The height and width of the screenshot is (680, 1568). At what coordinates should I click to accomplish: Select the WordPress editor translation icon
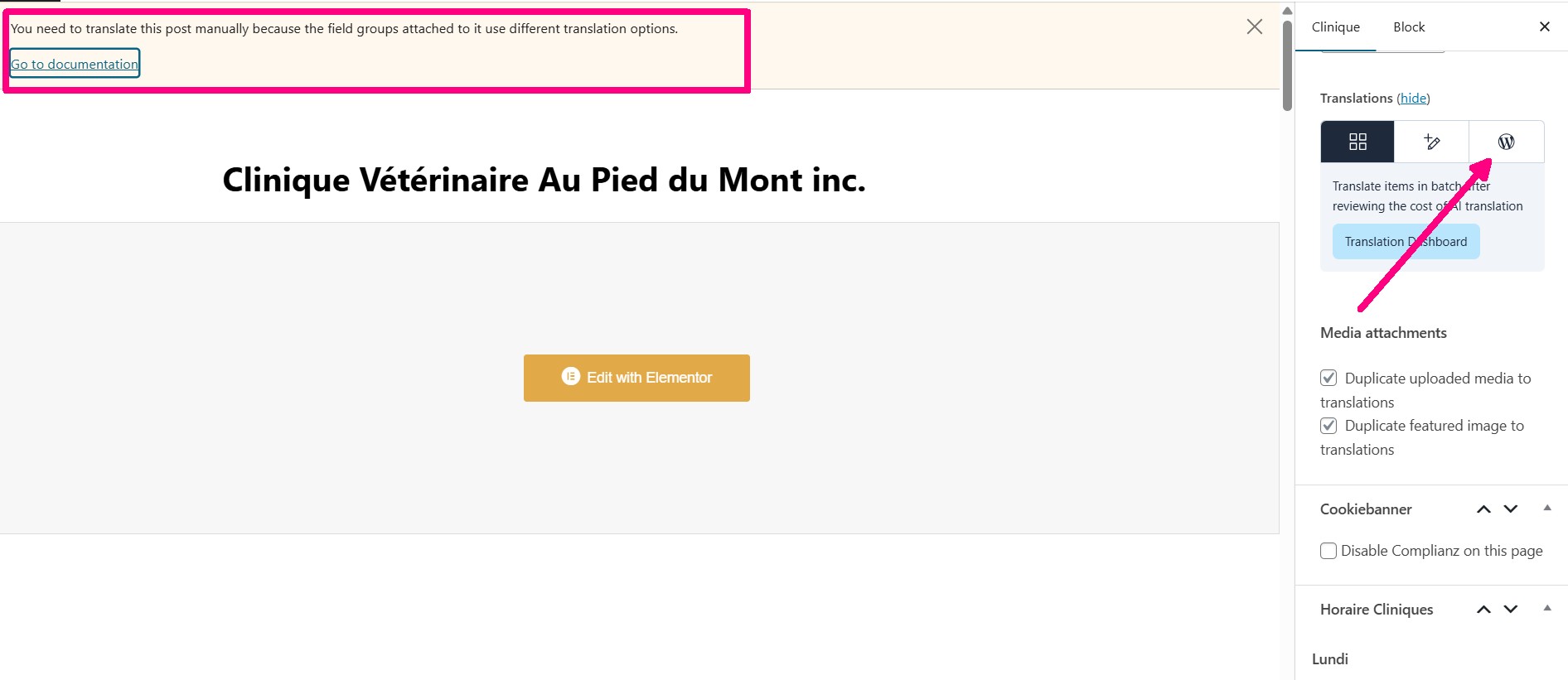[x=1506, y=142]
